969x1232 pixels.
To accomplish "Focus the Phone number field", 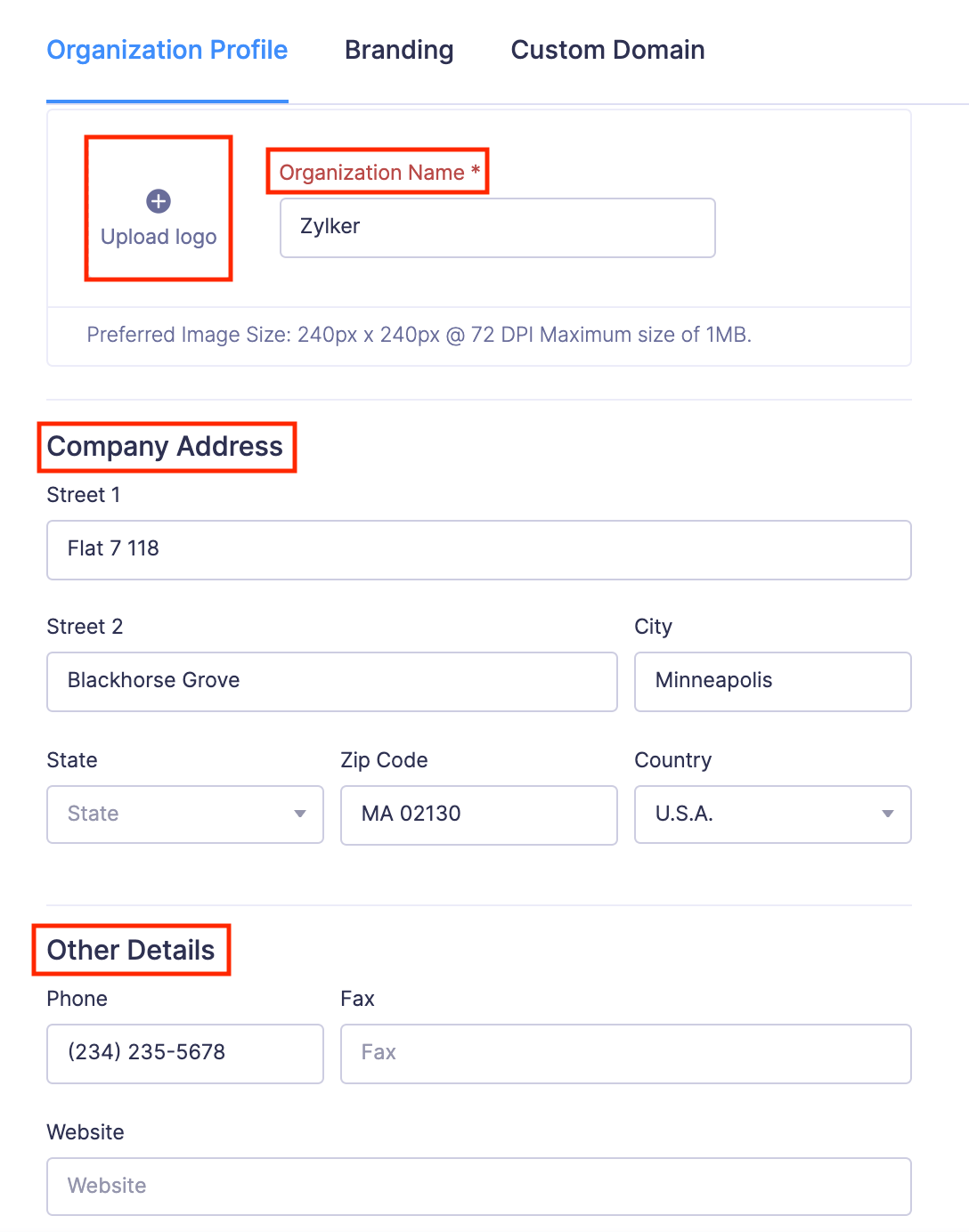I will click(185, 1054).
